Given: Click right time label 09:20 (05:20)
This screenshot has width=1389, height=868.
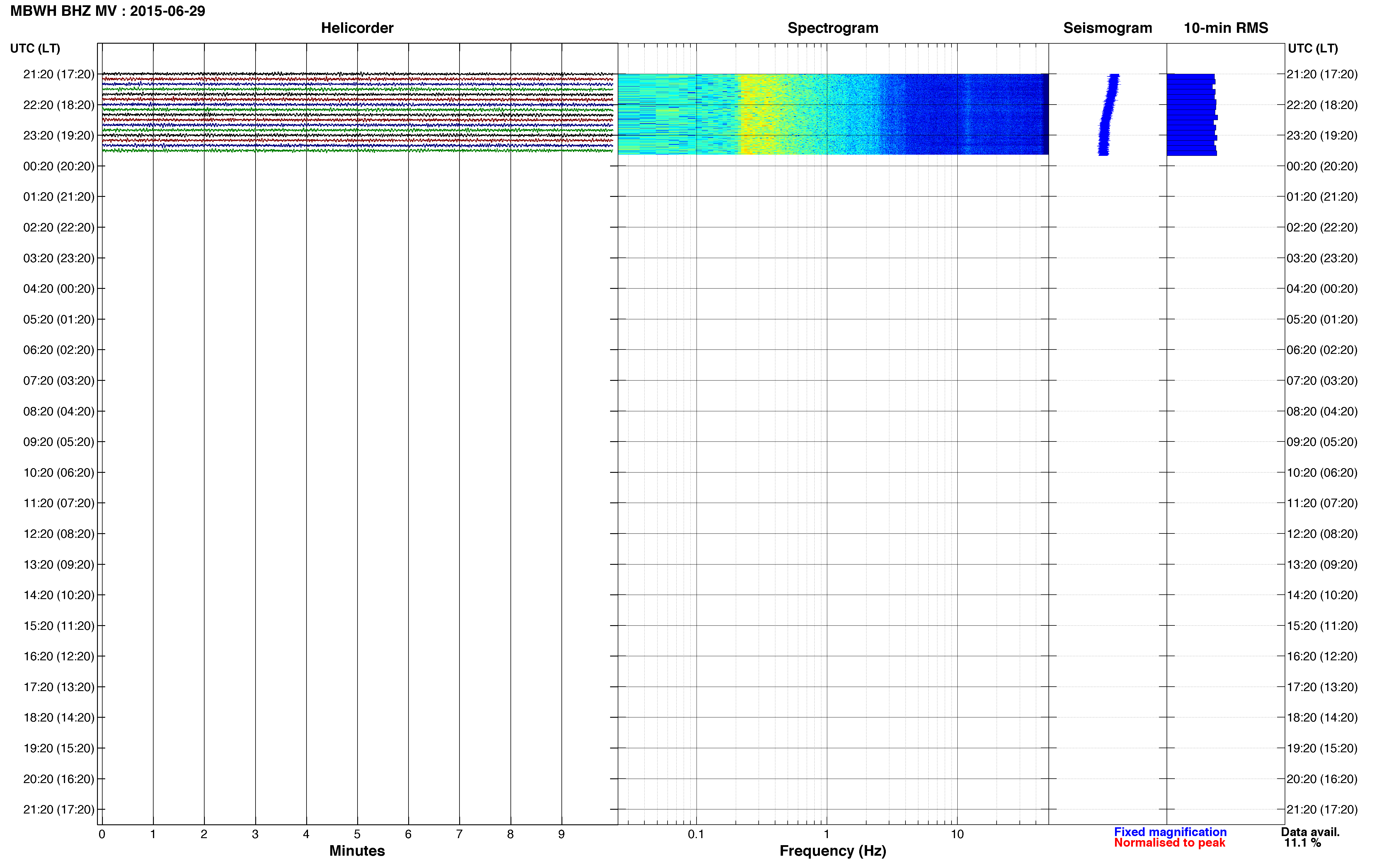Looking at the screenshot, I should pos(1322,442).
